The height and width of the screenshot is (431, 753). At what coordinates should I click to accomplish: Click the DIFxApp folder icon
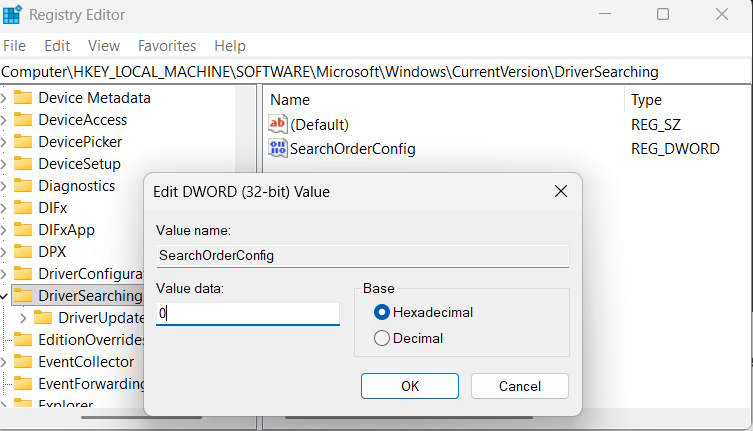[x=23, y=230]
